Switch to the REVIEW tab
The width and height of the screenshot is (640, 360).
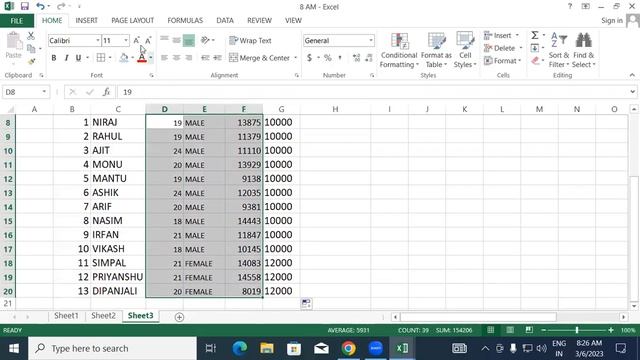pos(259,20)
